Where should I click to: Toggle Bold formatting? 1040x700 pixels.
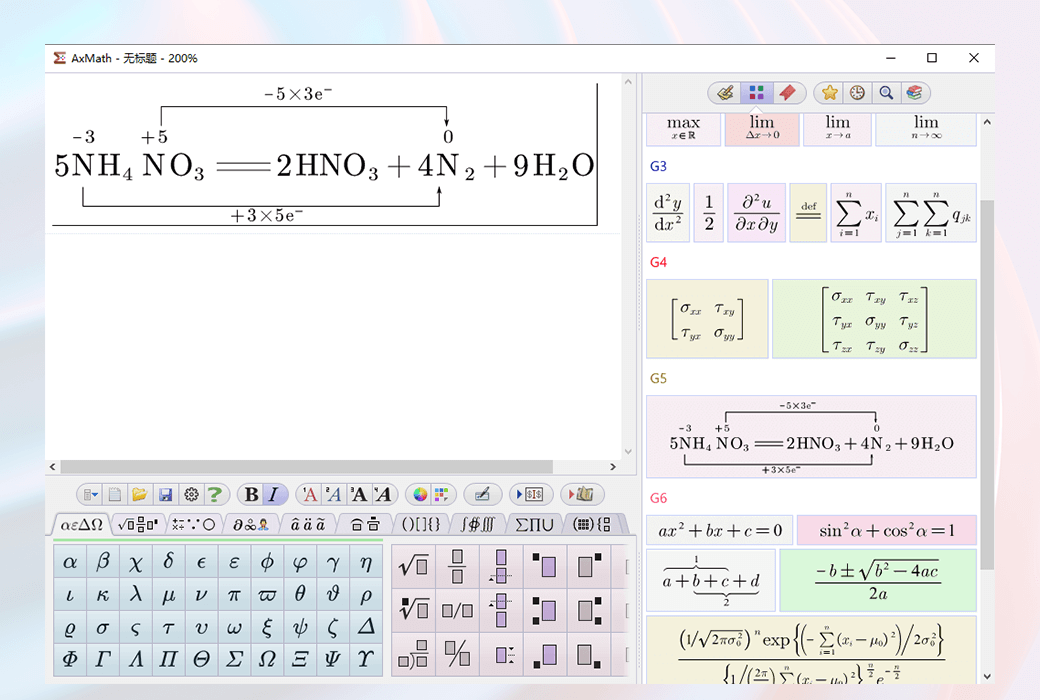pyautogui.click(x=251, y=494)
